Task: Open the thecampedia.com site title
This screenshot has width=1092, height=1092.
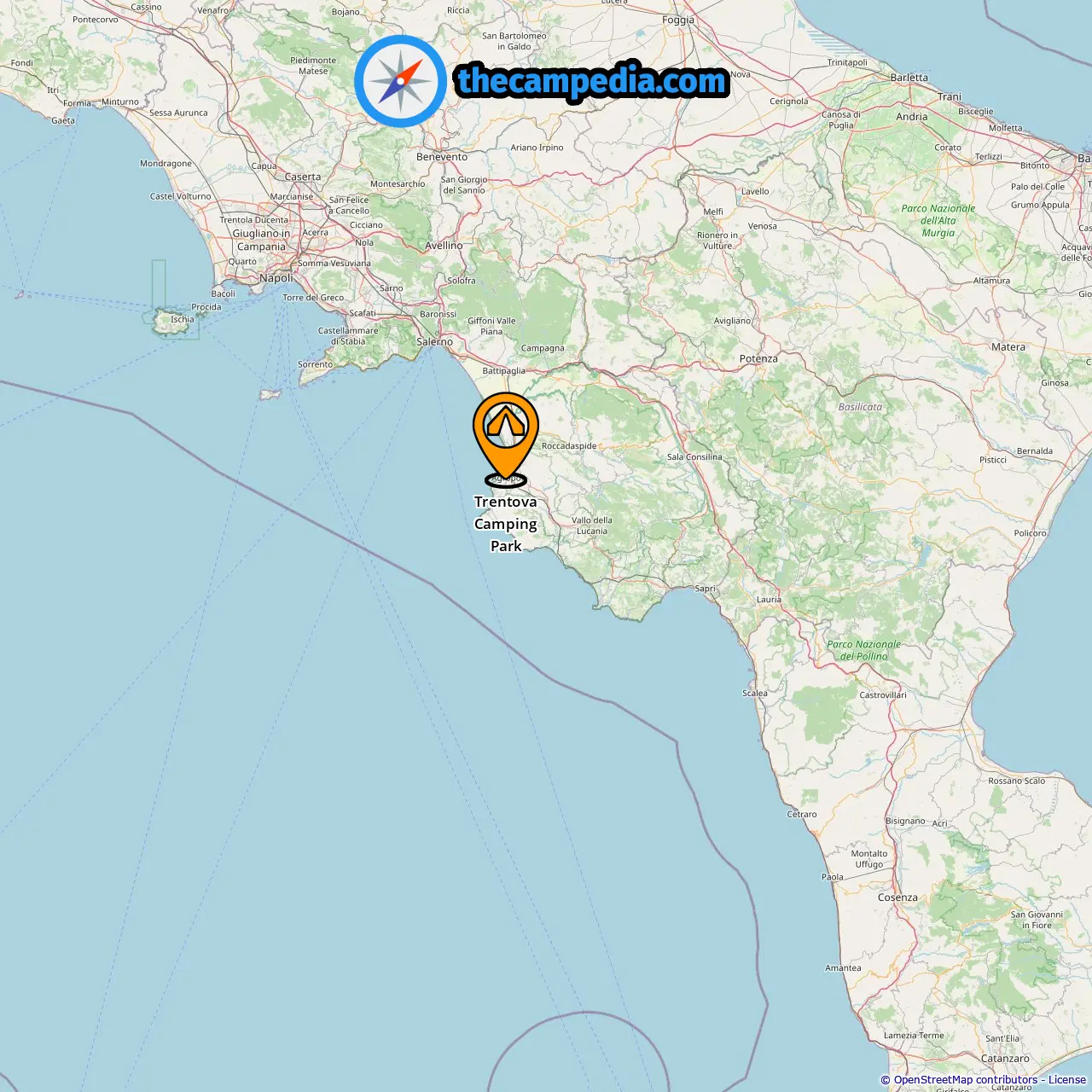Action: (x=592, y=82)
